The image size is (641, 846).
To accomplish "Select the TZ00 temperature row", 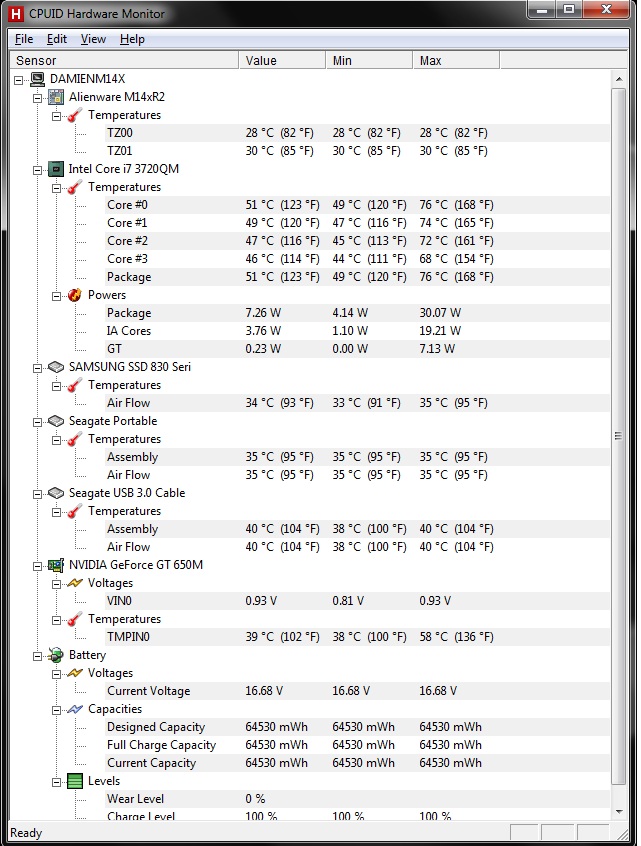I will 357,133.
